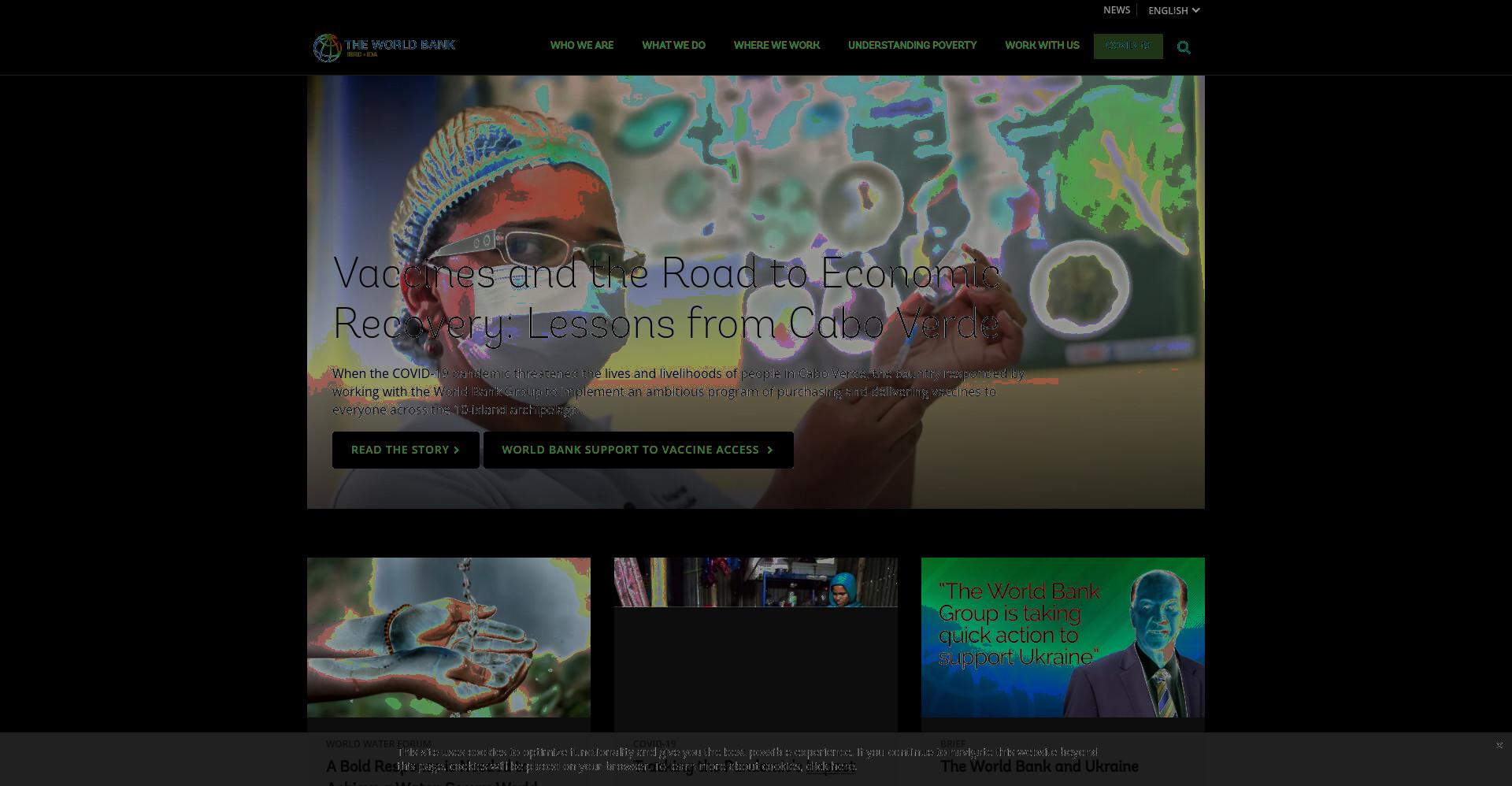Open the What We Do menu
The height and width of the screenshot is (786, 1512).
674,46
